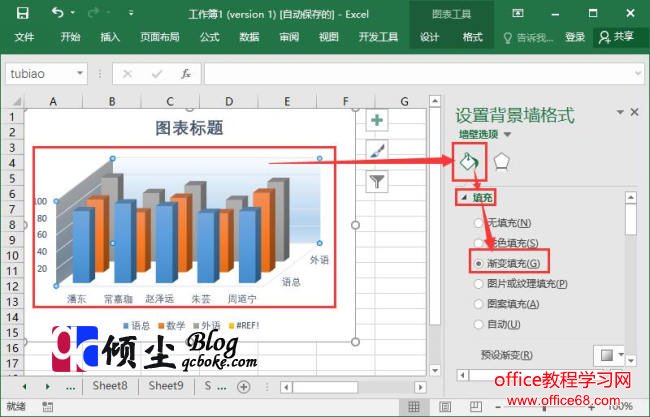Click the Chart Elements plus button
This screenshot has height=417, width=650.
[x=377, y=120]
